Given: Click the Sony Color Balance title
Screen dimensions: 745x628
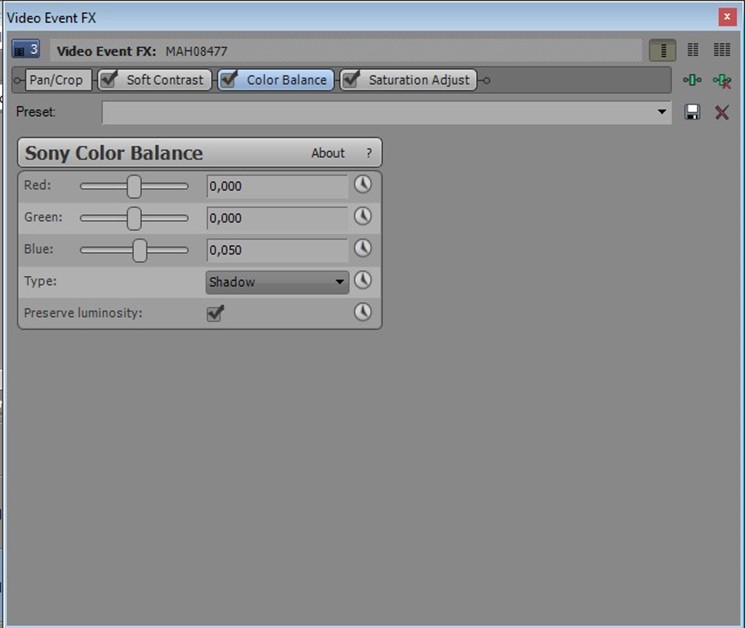Looking at the screenshot, I should [x=114, y=153].
